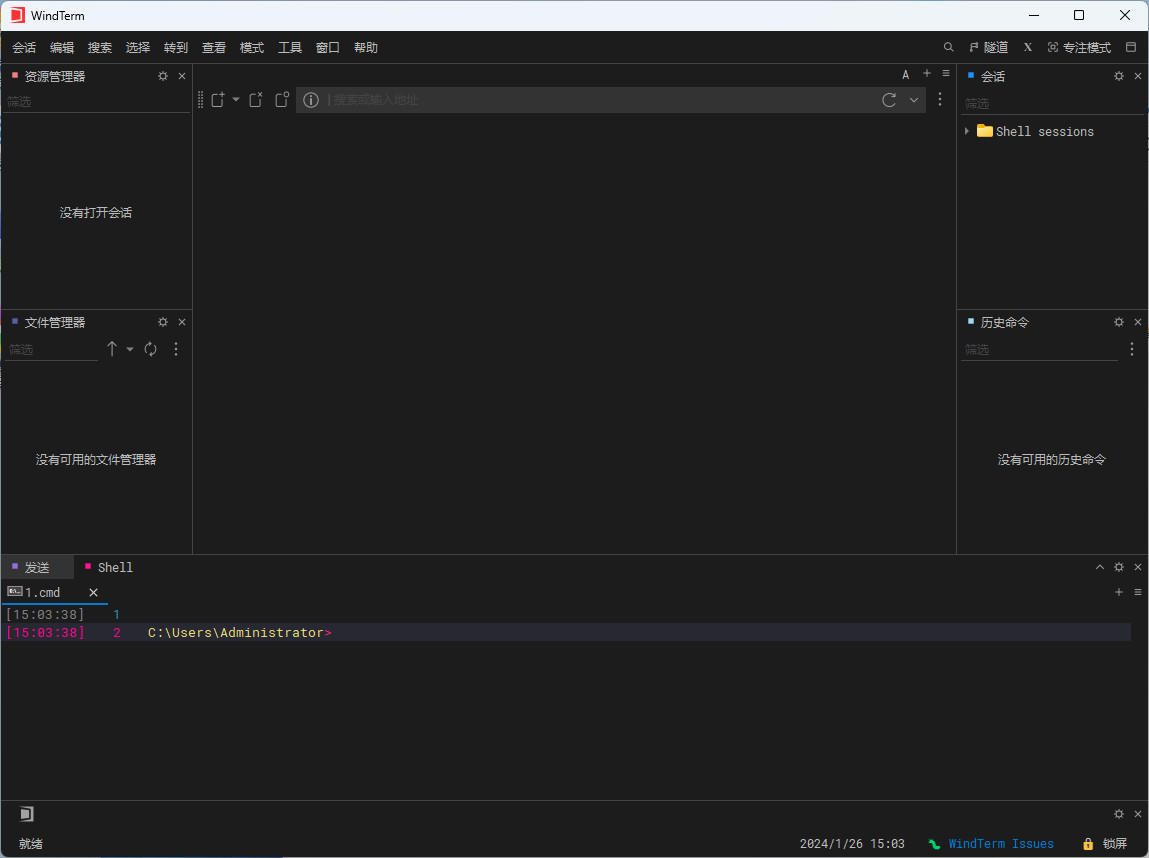Focus the 搜索或输入地址 address field

[x=601, y=100]
